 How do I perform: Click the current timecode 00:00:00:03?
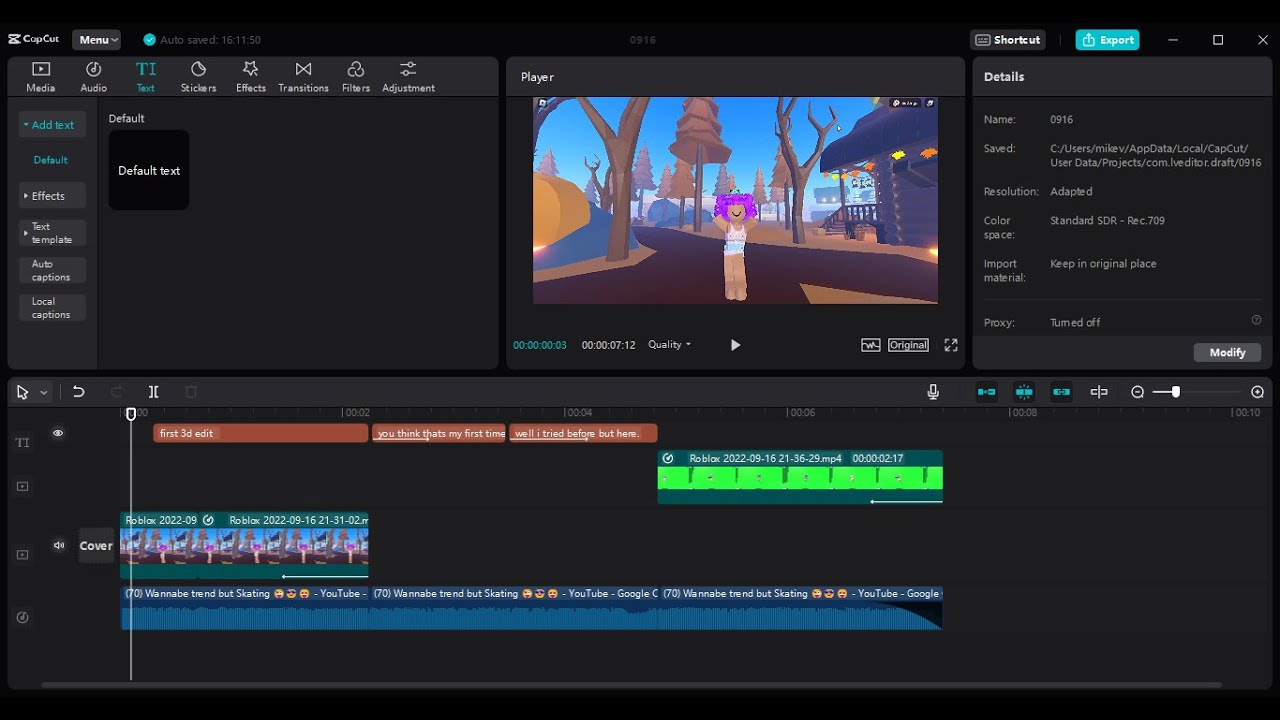pyautogui.click(x=540, y=345)
